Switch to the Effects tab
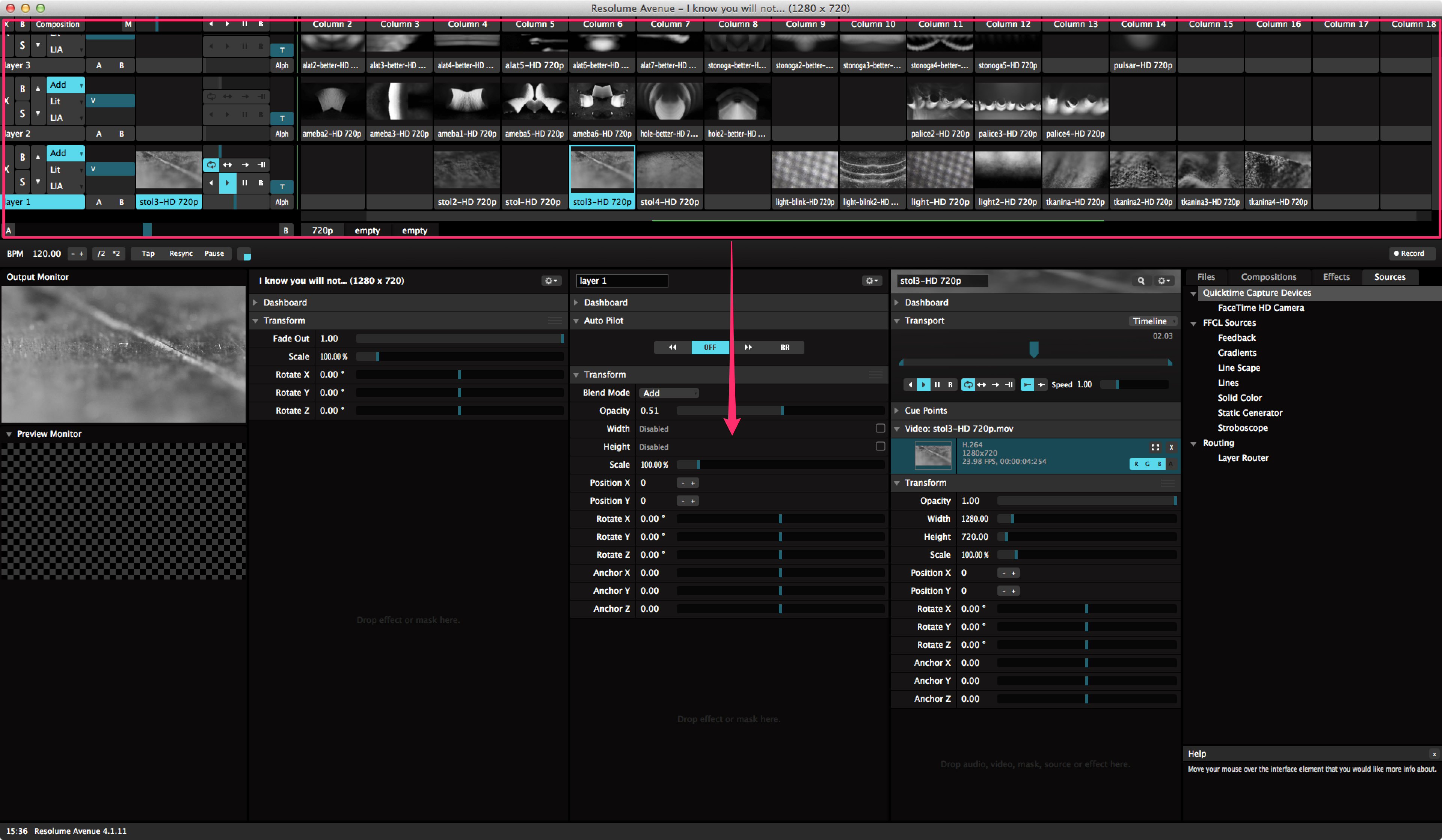This screenshot has width=1442, height=840. pyautogui.click(x=1336, y=277)
